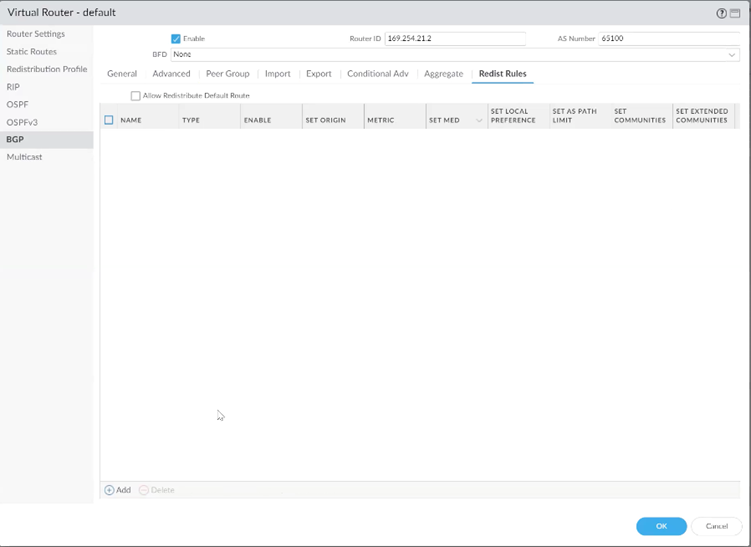Click the Add plus icon
This screenshot has width=751, height=547.
(109, 490)
